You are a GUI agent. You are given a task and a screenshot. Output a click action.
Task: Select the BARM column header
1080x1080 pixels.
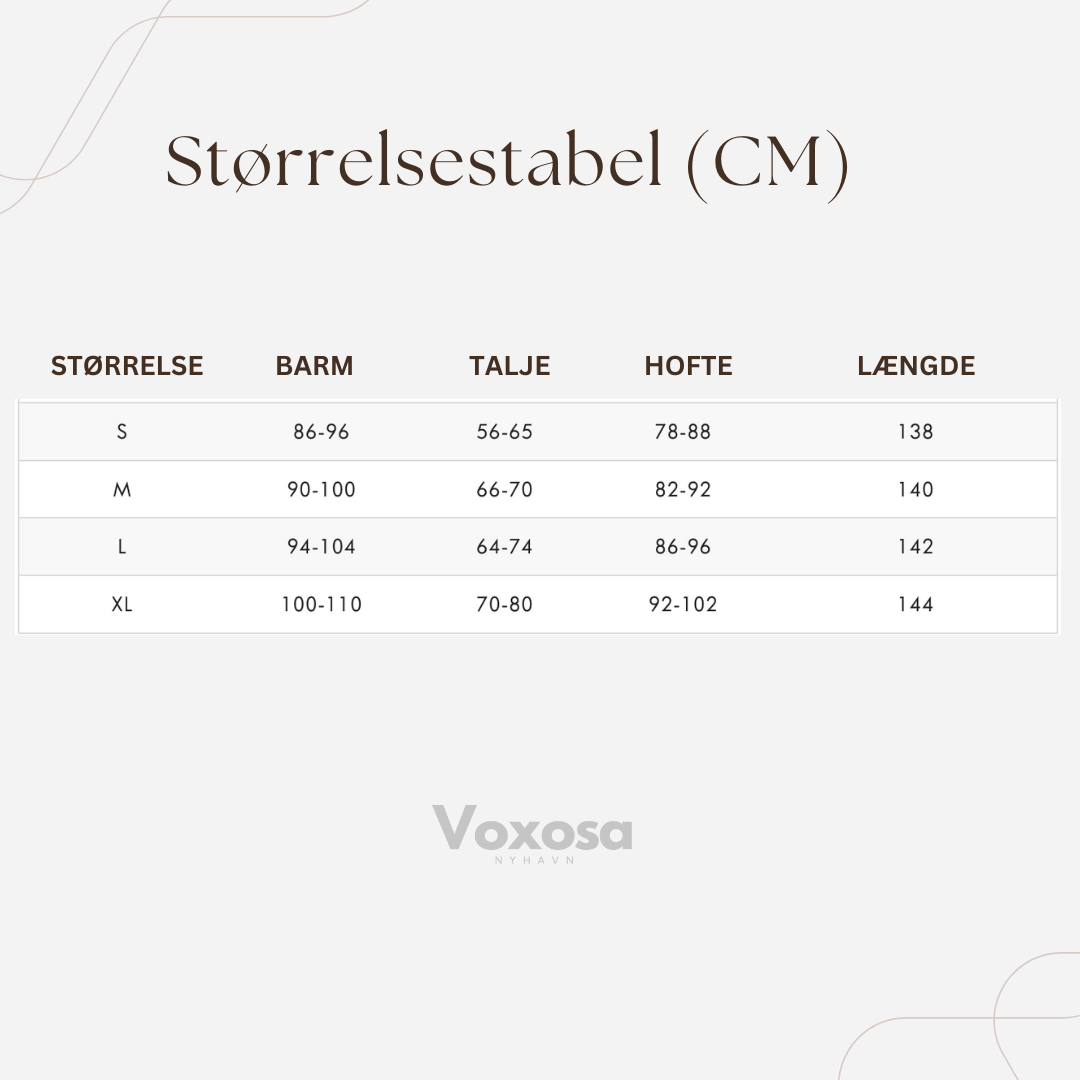click(314, 366)
